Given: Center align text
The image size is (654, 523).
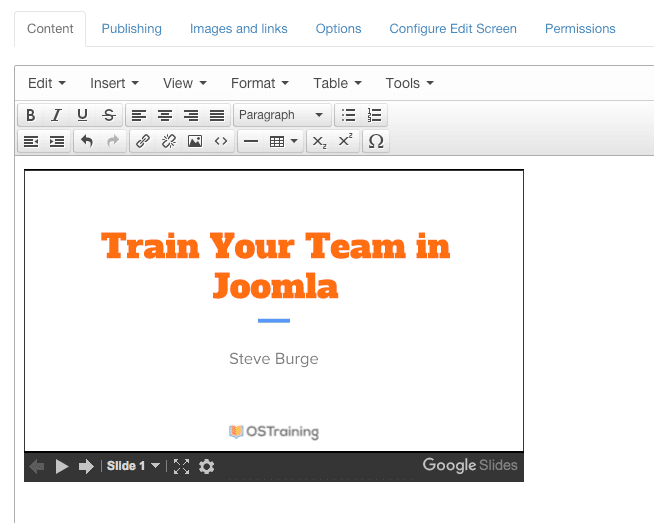Looking at the screenshot, I should click(x=165, y=115).
